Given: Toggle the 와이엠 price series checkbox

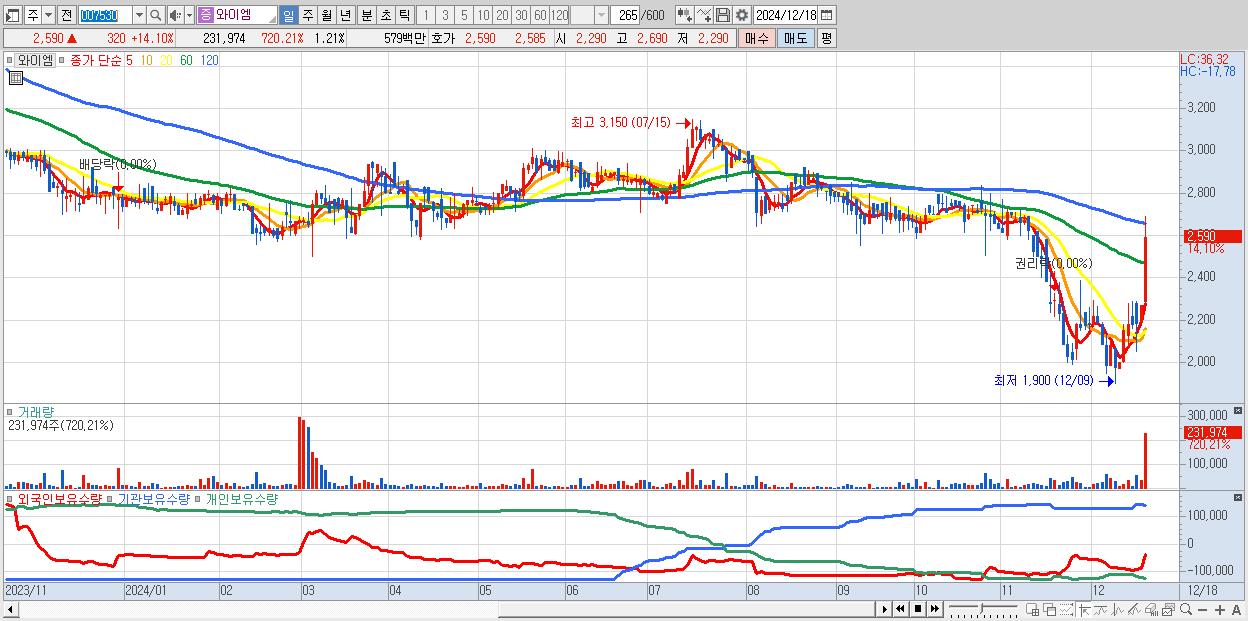Looking at the screenshot, I should (x=11, y=60).
